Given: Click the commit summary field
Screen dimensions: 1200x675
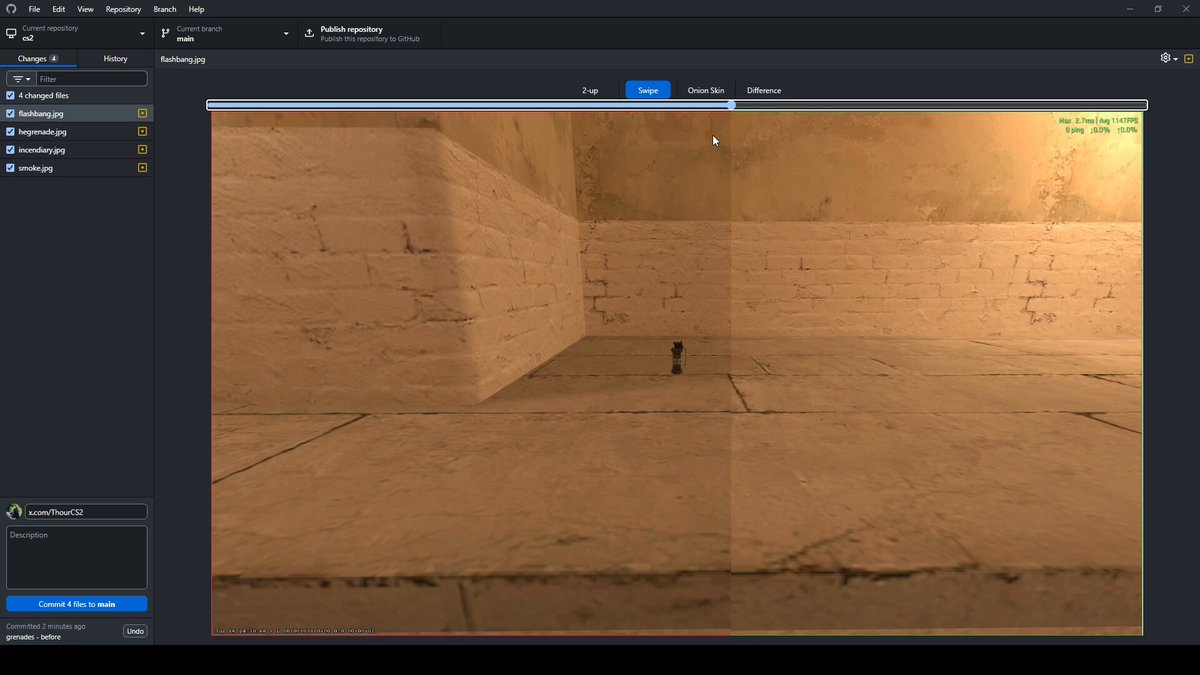Looking at the screenshot, I should (86, 511).
